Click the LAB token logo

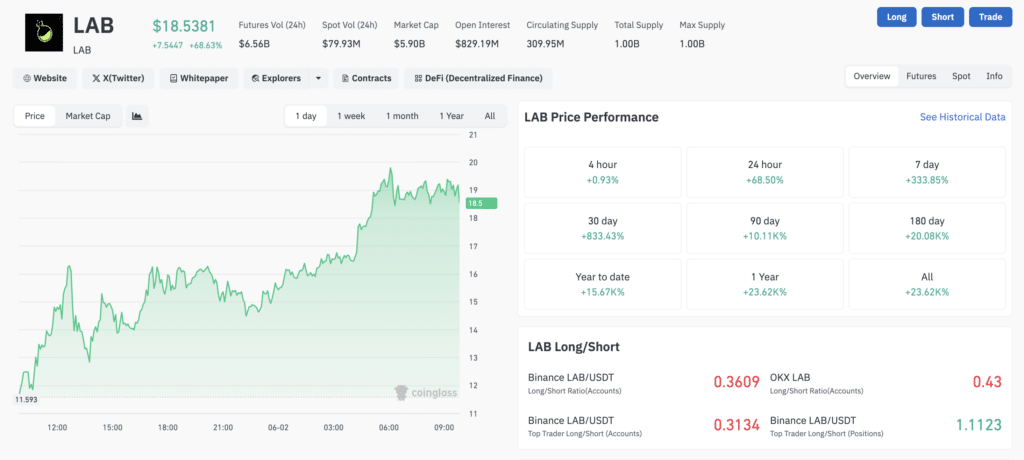click(x=44, y=33)
